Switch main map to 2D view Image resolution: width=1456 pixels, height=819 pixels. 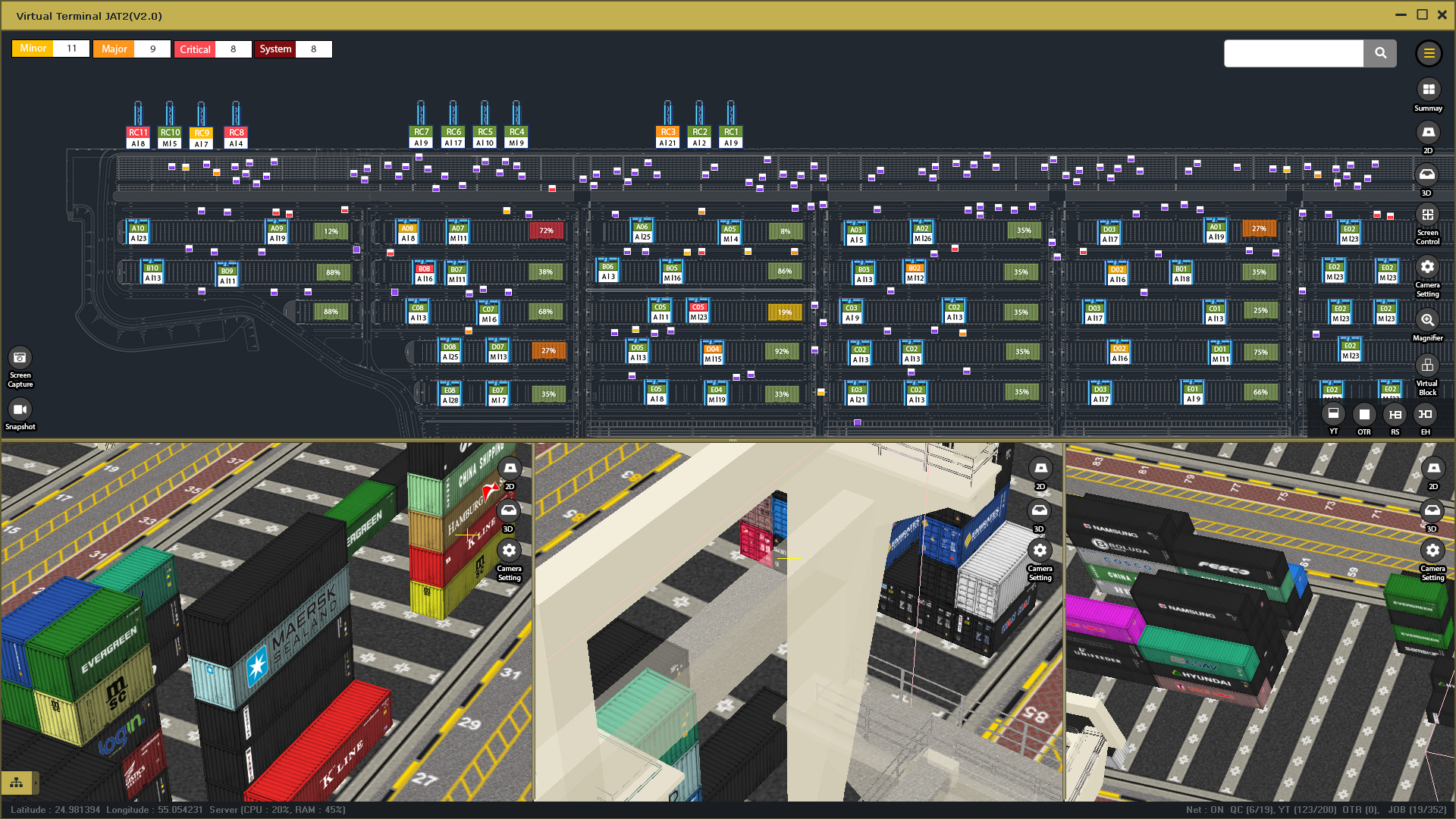pyautogui.click(x=1428, y=133)
